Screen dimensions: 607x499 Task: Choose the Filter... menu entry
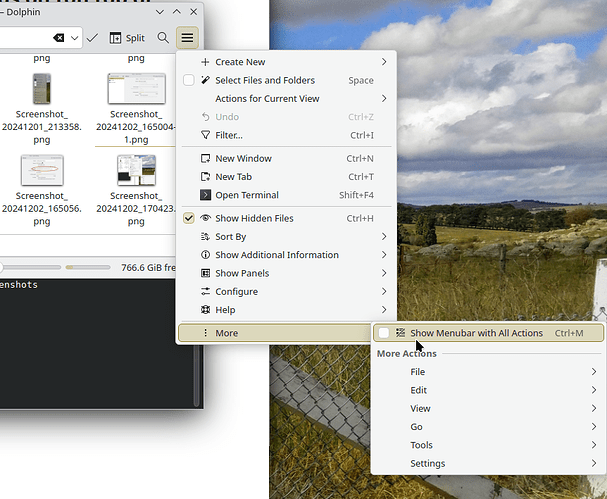(286, 135)
